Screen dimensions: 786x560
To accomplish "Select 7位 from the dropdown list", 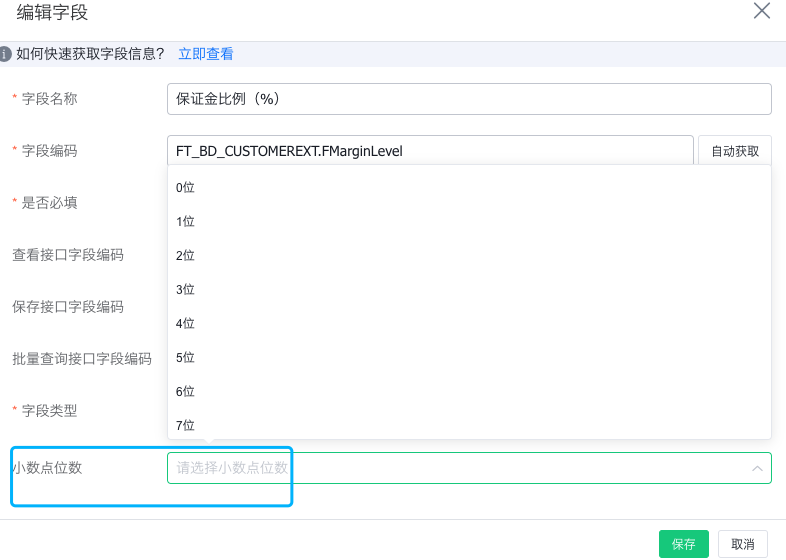I will pyautogui.click(x=469, y=426).
